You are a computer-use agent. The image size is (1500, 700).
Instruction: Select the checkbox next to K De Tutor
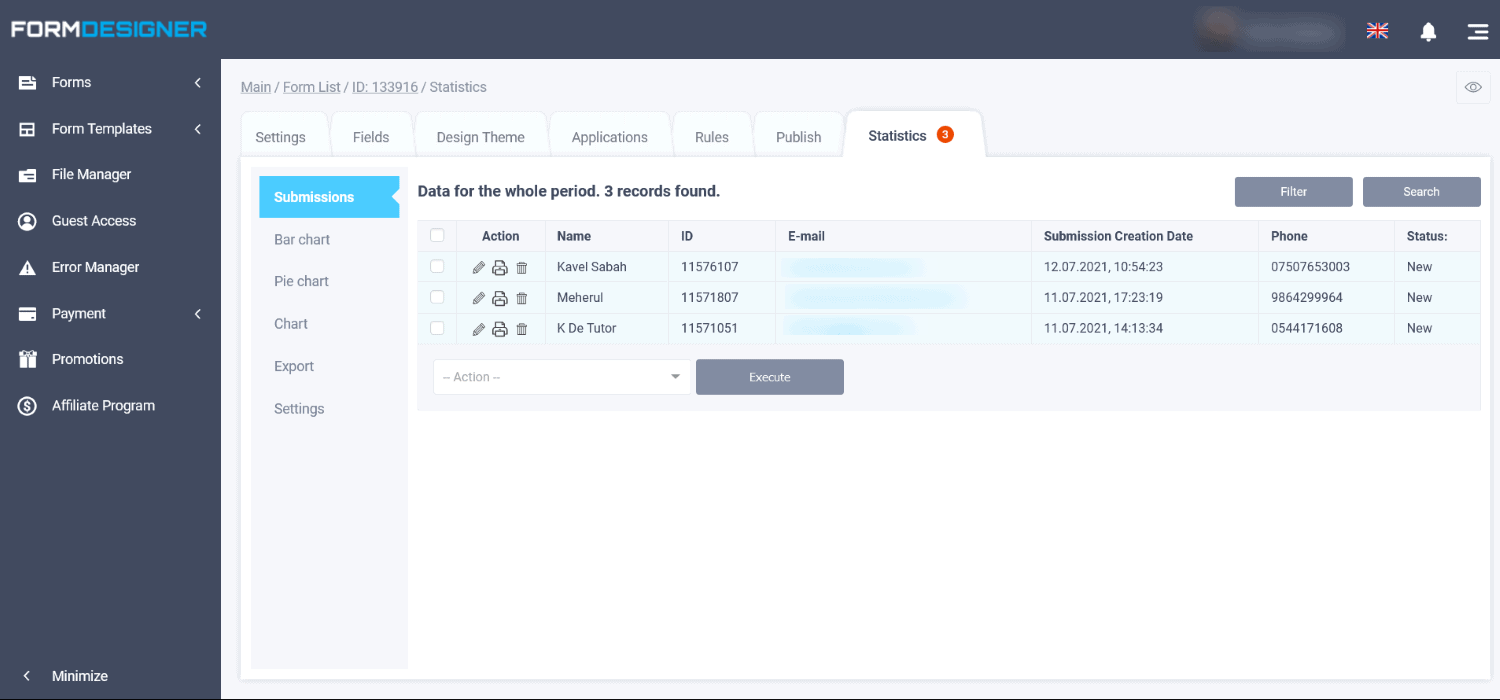[x=437, y=328]
